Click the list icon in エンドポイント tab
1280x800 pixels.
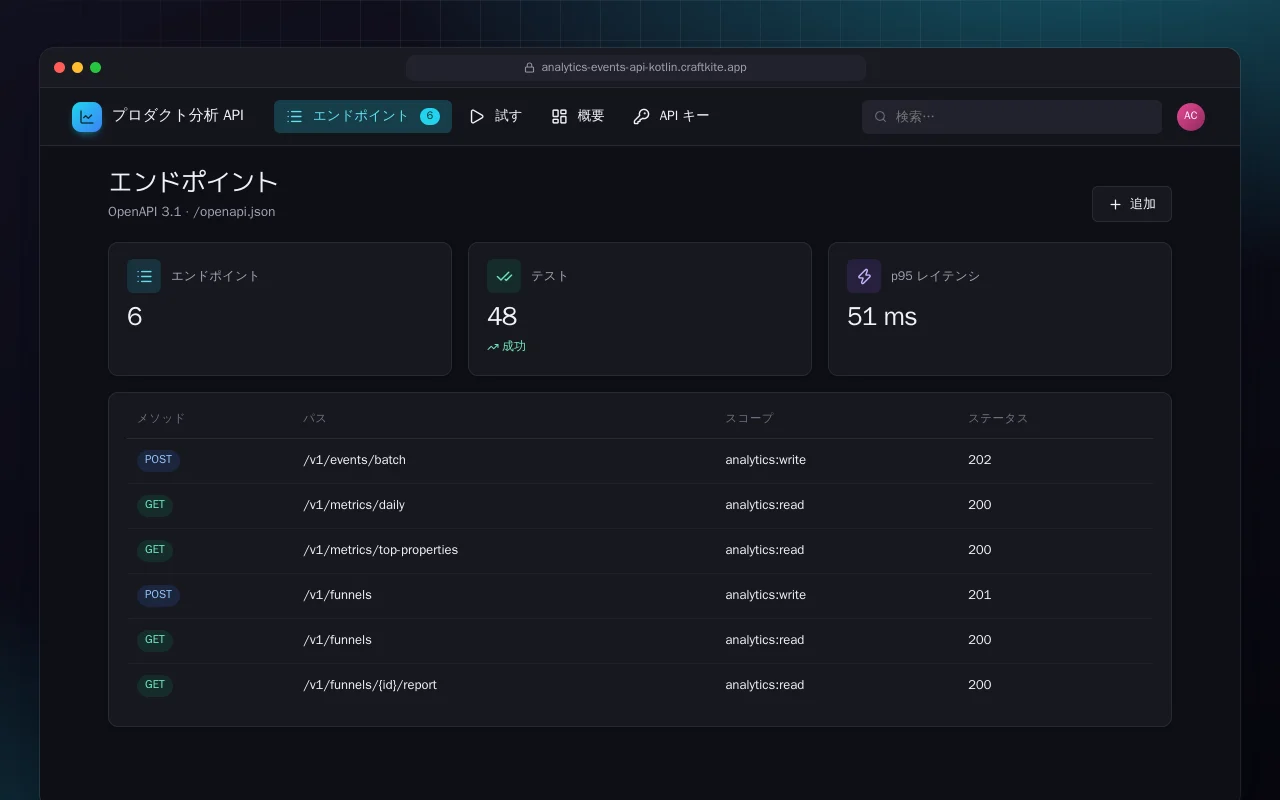coord(294,116)
